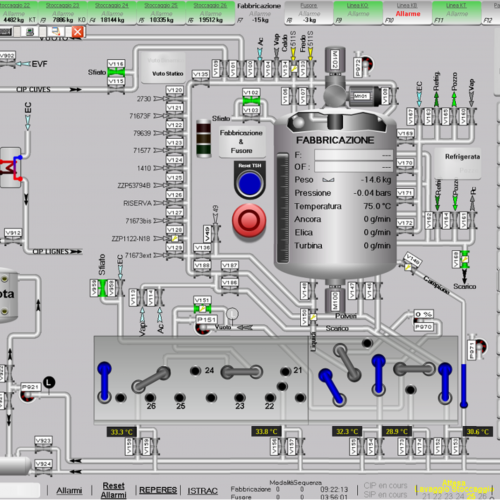
Task: Click the blue Reset TSH button
Action: tap(250, 183)
